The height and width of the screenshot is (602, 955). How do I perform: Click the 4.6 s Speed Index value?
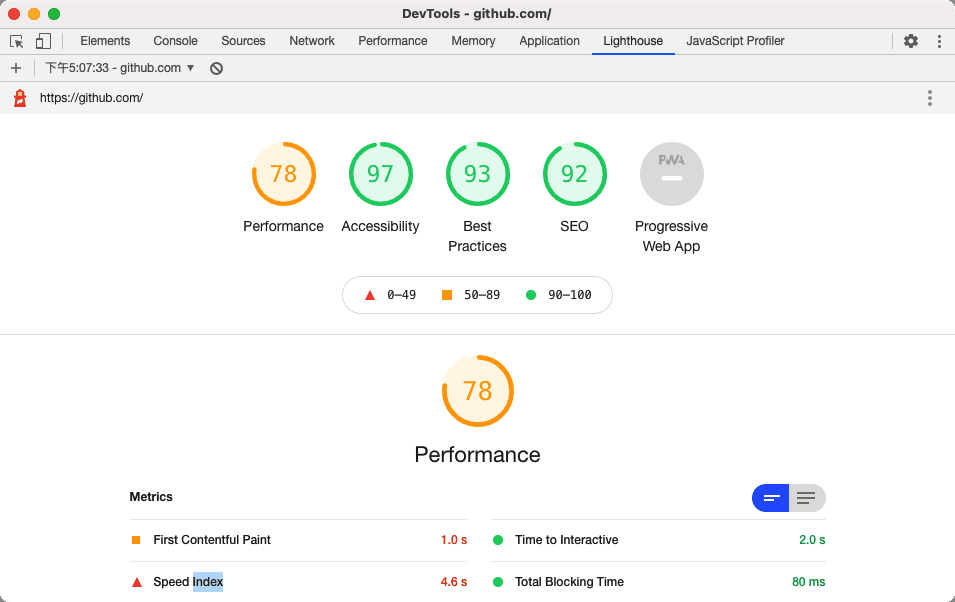coord(454,582)
